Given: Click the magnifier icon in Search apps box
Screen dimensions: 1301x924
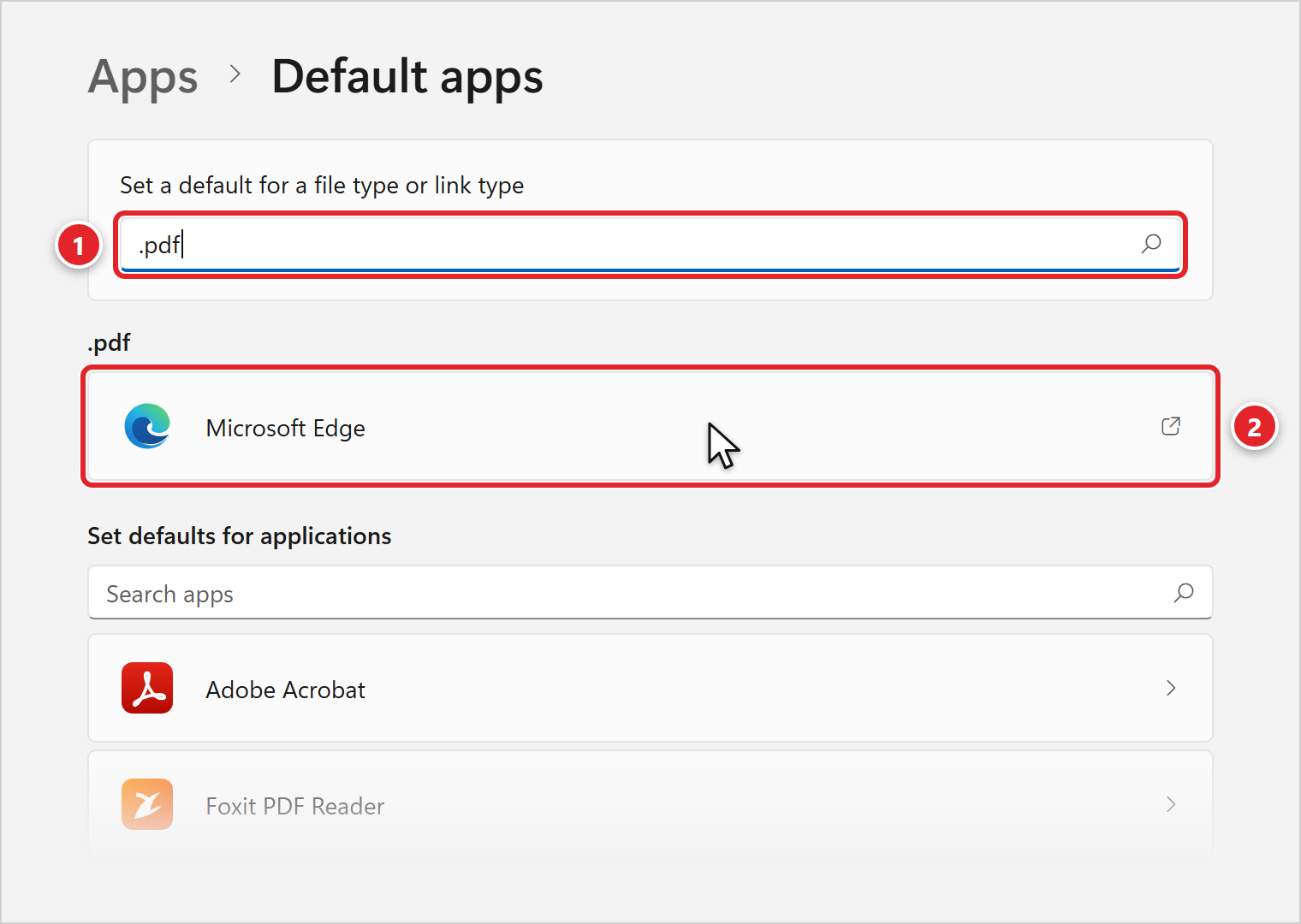Looking at the screenshot, I should (1184, 592).
